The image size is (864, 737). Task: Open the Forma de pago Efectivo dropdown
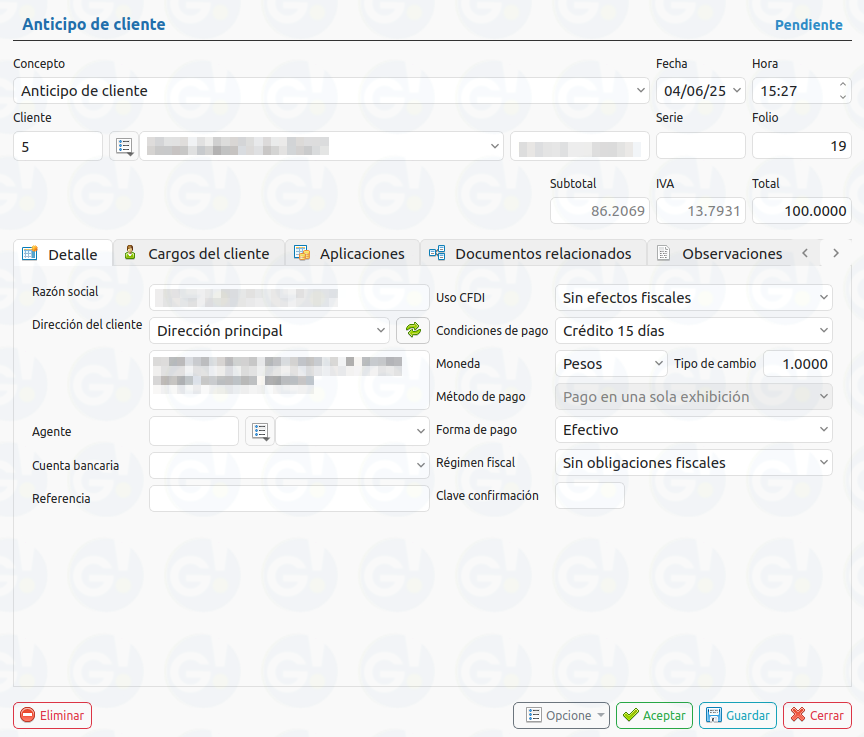pos(823,429)
